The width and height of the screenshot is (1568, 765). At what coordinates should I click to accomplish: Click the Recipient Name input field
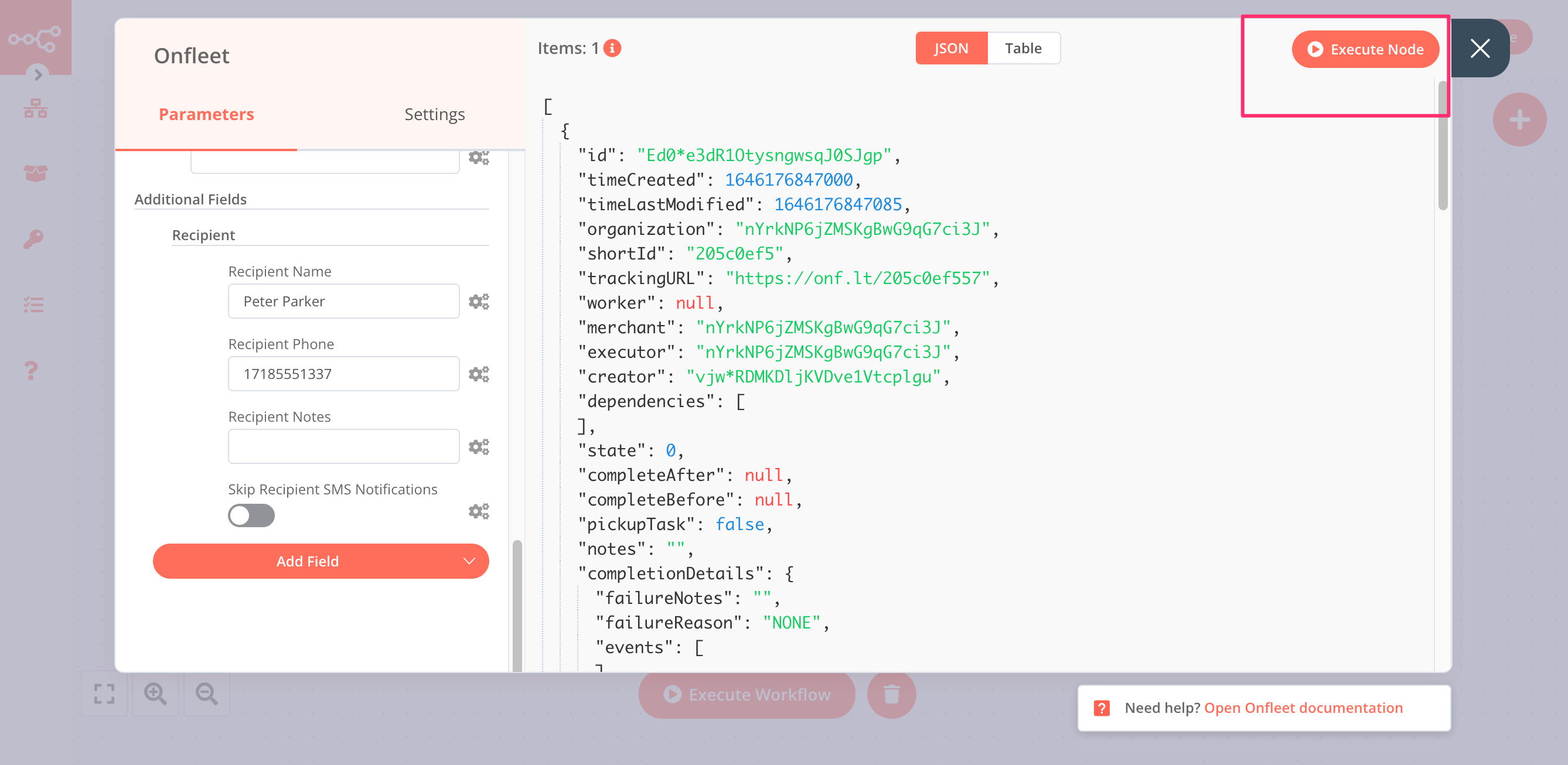[344, 301]
